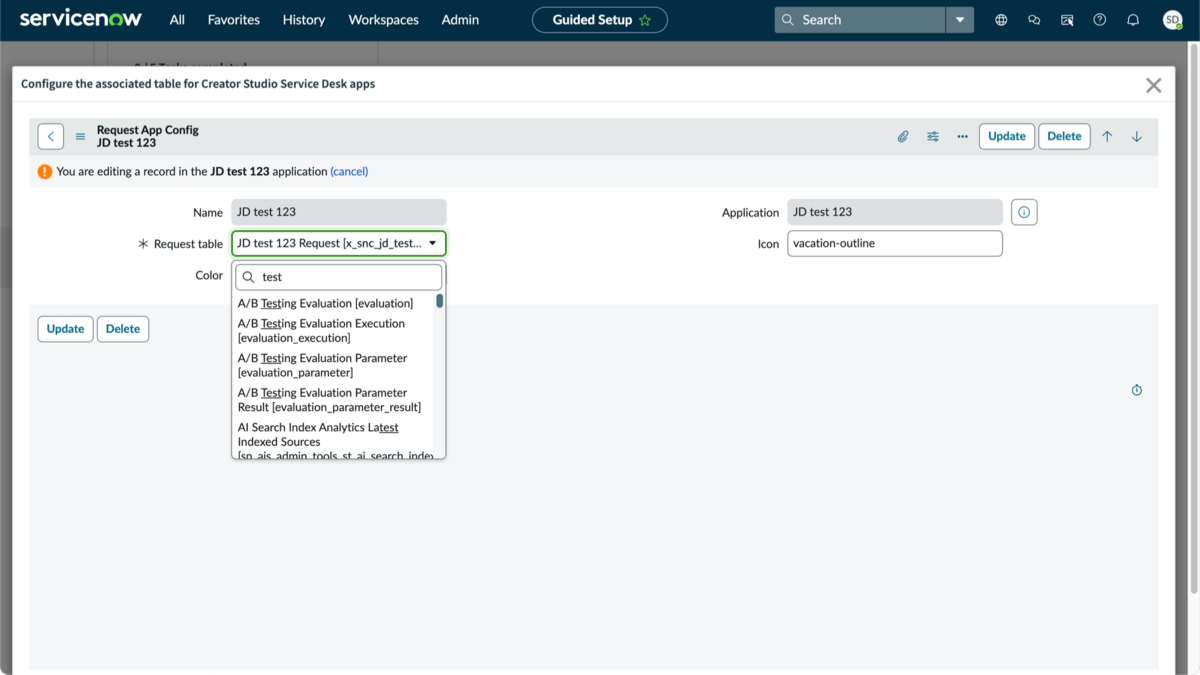Viewport: 1200px width, 675px height.
Task: Click the Application field JD test 123
Action: pyautogui.click(x=895, y=212)
